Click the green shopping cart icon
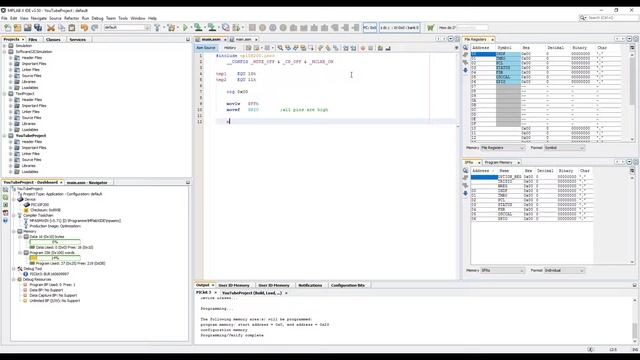The height and width of the screenshot is (360, 640). point(430,28)
